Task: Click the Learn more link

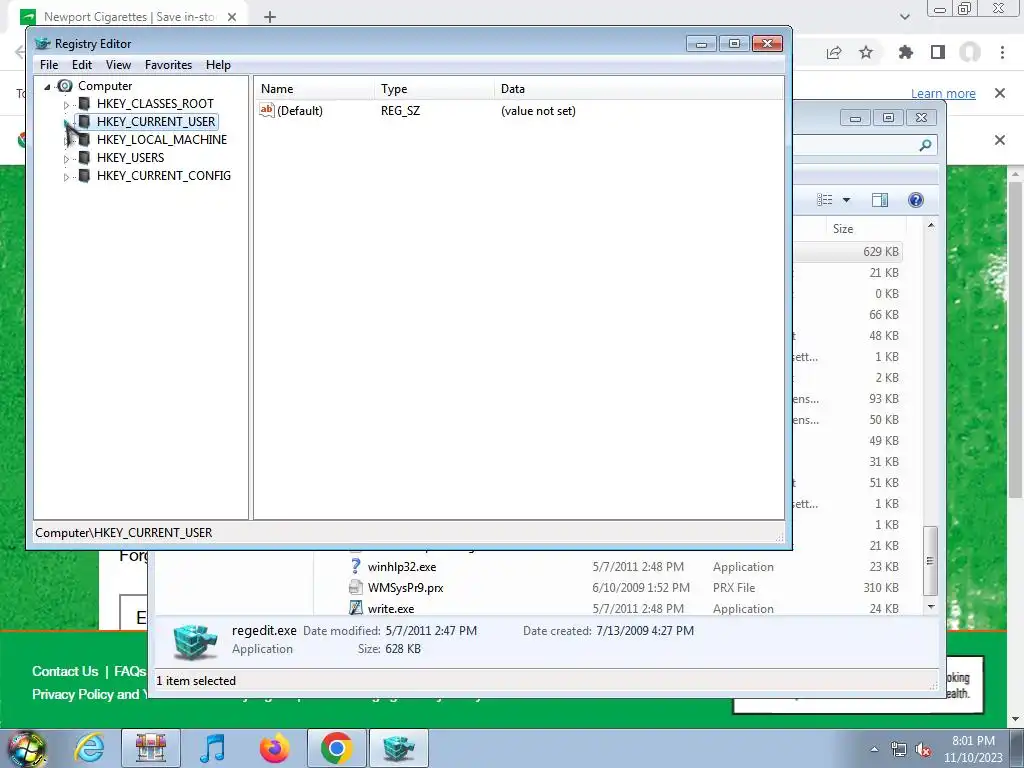Action: point(943,93)
